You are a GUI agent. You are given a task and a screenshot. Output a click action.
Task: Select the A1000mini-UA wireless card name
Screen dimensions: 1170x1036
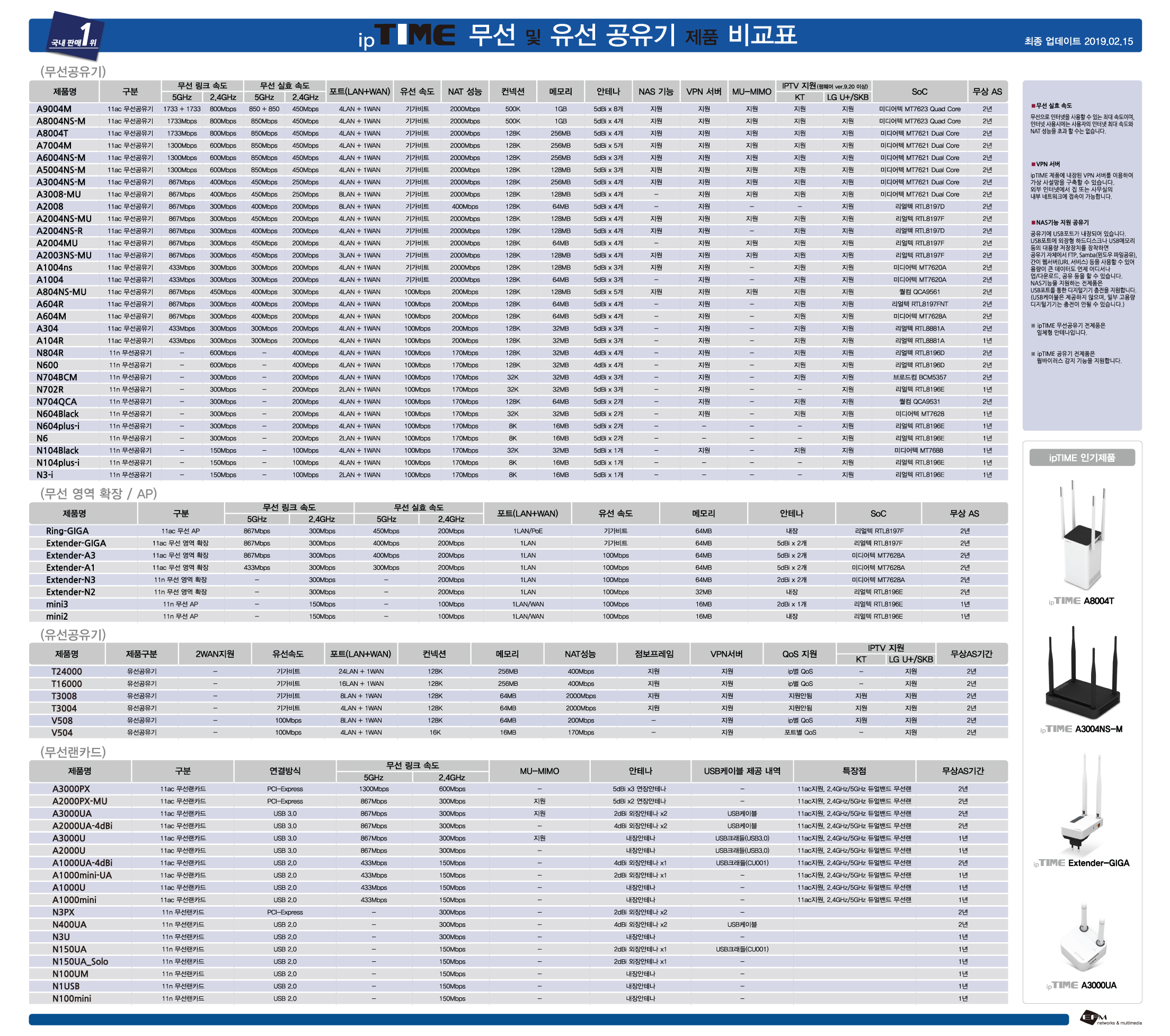(83, 876)
